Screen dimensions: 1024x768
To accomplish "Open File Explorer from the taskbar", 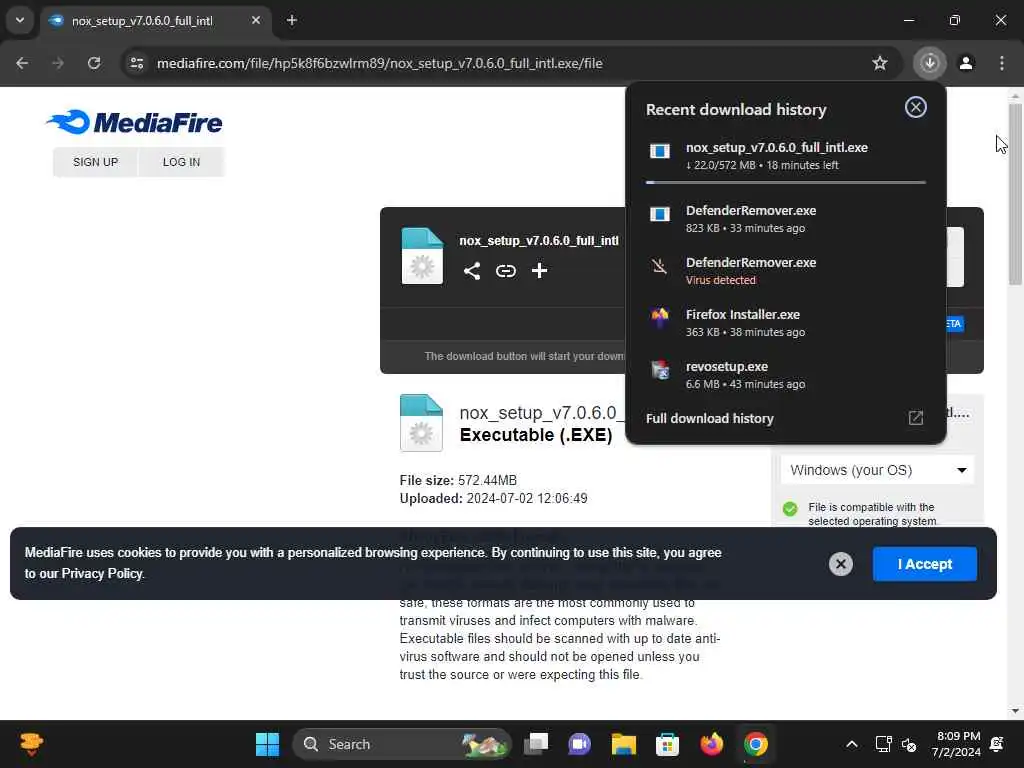I will pos(624,744).
